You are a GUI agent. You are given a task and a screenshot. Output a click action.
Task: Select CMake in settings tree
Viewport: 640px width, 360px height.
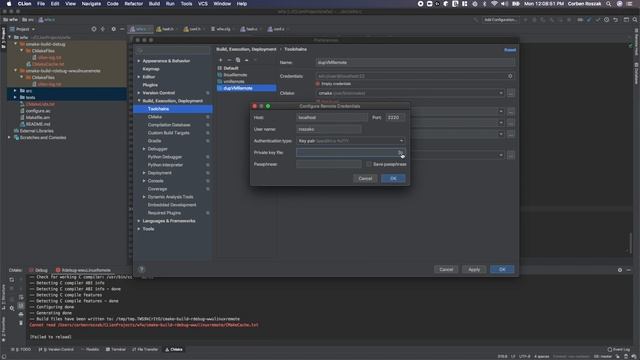pyautogui.click(x=155, y=117)
